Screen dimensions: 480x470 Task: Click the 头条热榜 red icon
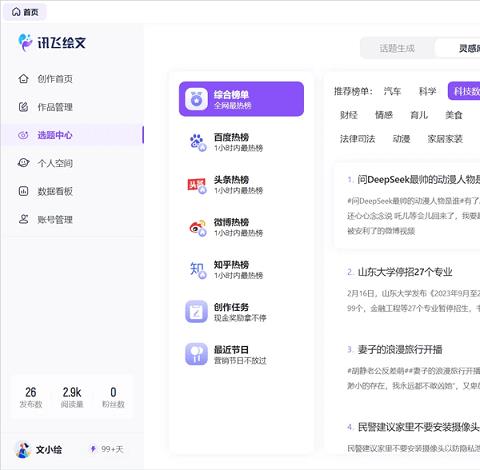click(197, 185)
